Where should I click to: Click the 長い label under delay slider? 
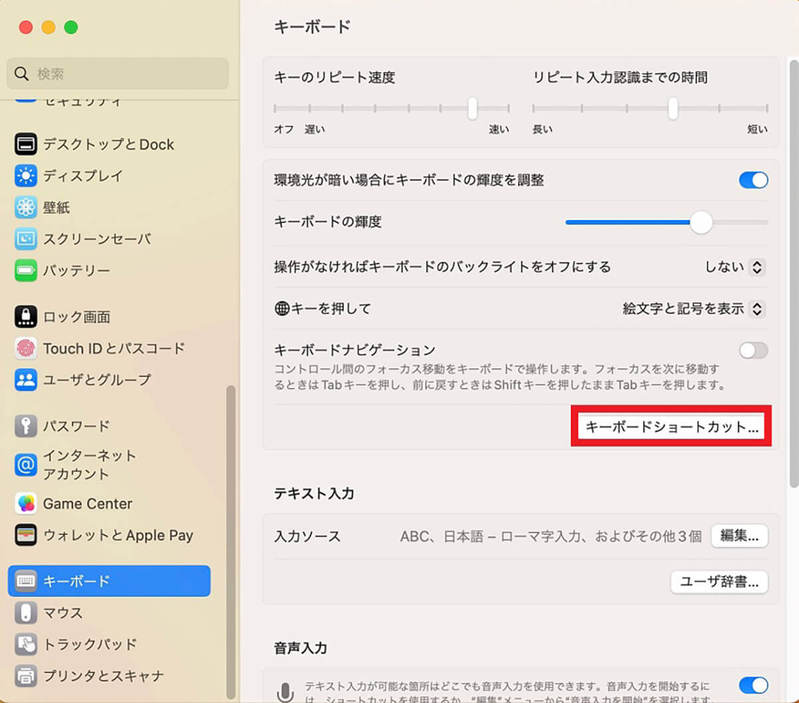[542, 129]
